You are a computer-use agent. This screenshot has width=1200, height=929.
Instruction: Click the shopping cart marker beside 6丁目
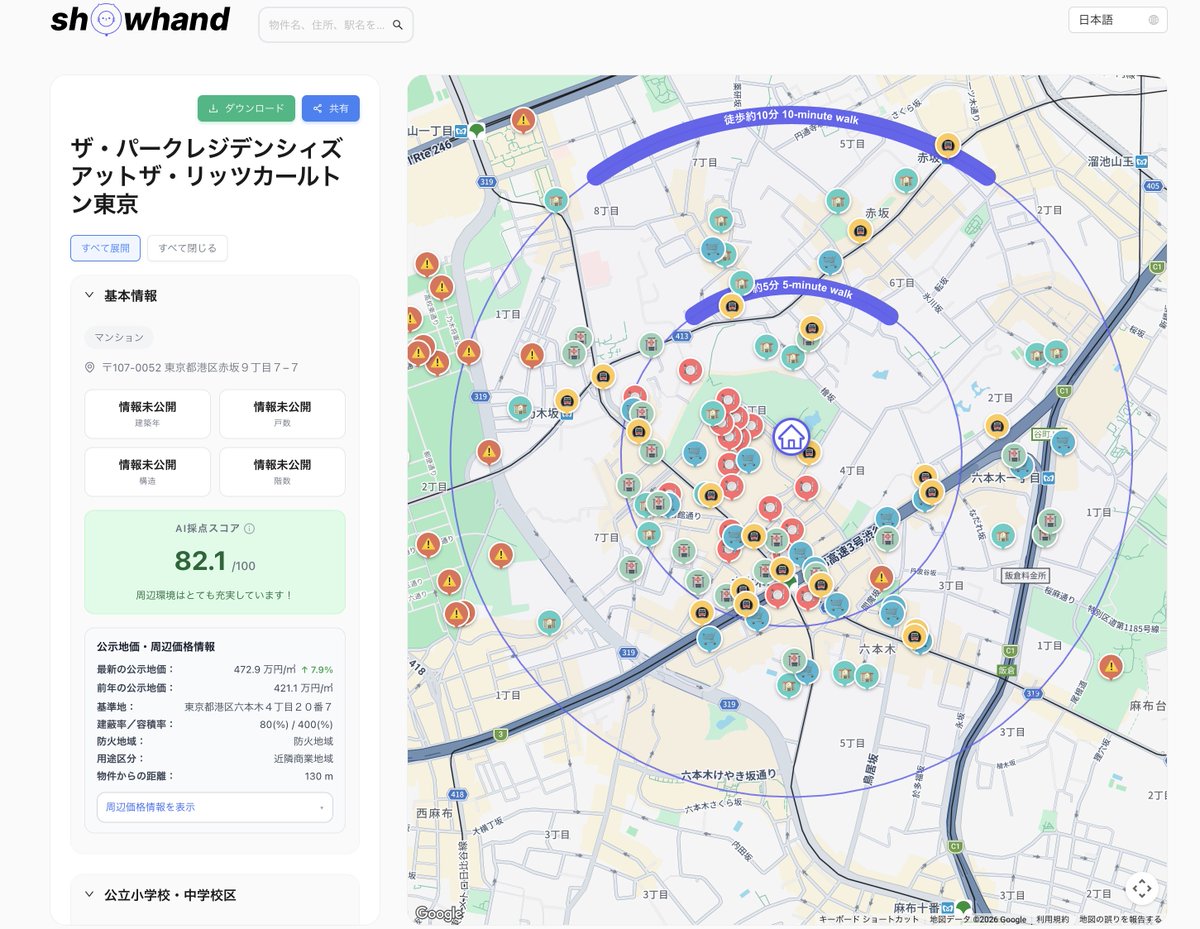tap(829, 262)
